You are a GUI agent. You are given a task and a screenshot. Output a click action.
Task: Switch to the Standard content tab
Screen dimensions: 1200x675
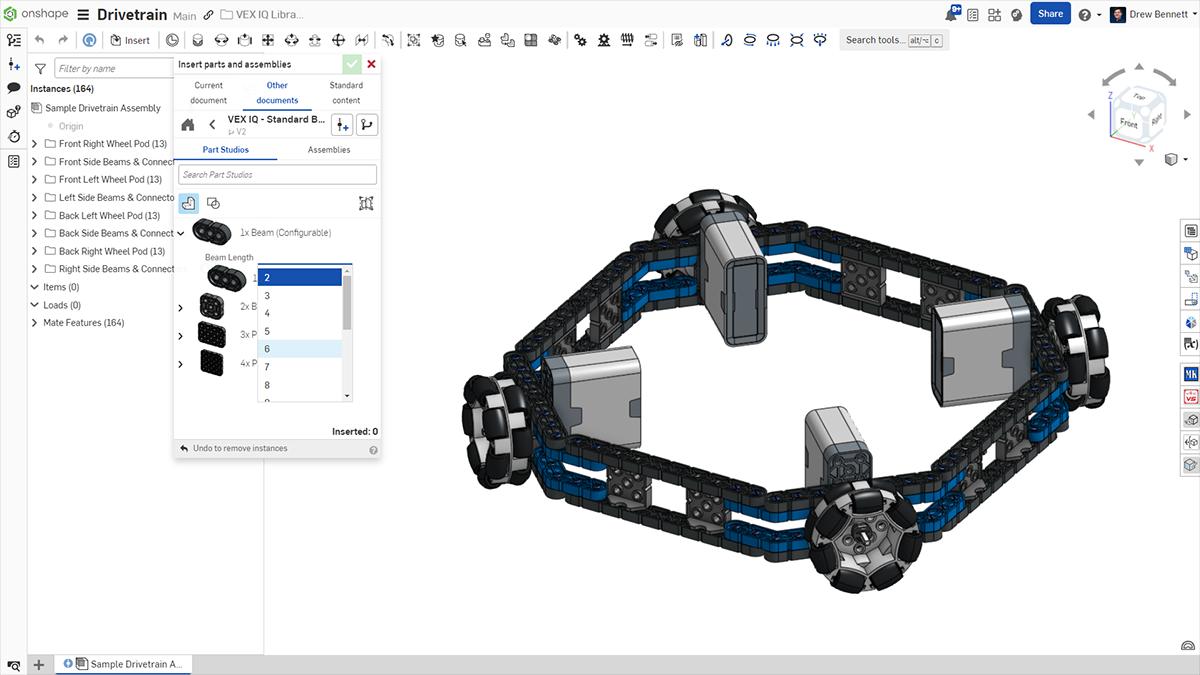[346, 92]
